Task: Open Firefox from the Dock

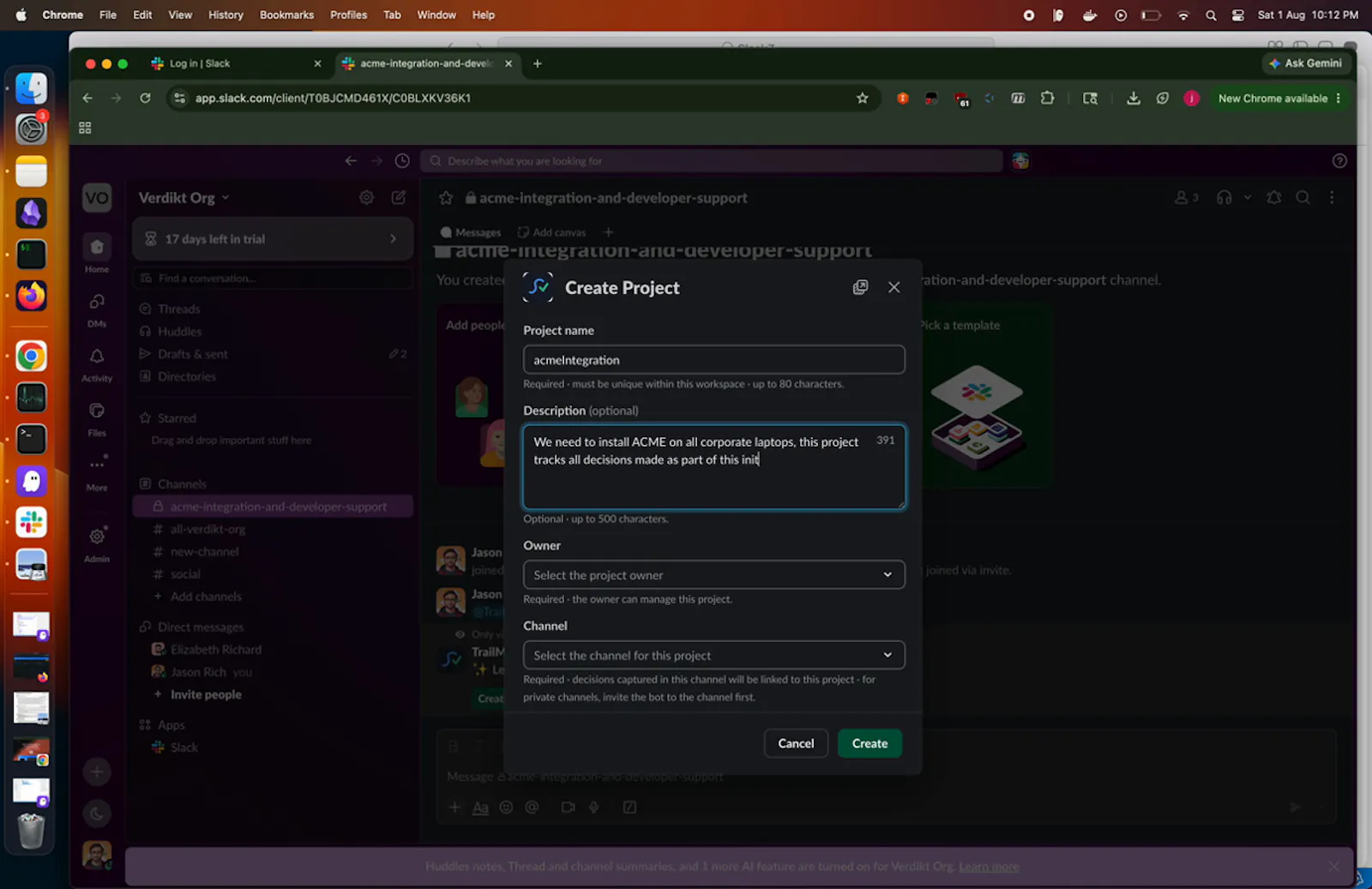Action: point(32,296)
